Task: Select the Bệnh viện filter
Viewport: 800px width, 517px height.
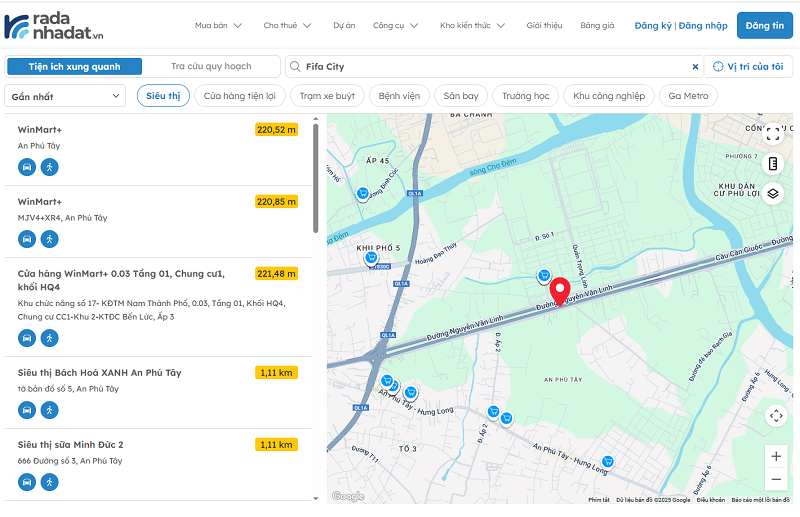Action: 399,96
